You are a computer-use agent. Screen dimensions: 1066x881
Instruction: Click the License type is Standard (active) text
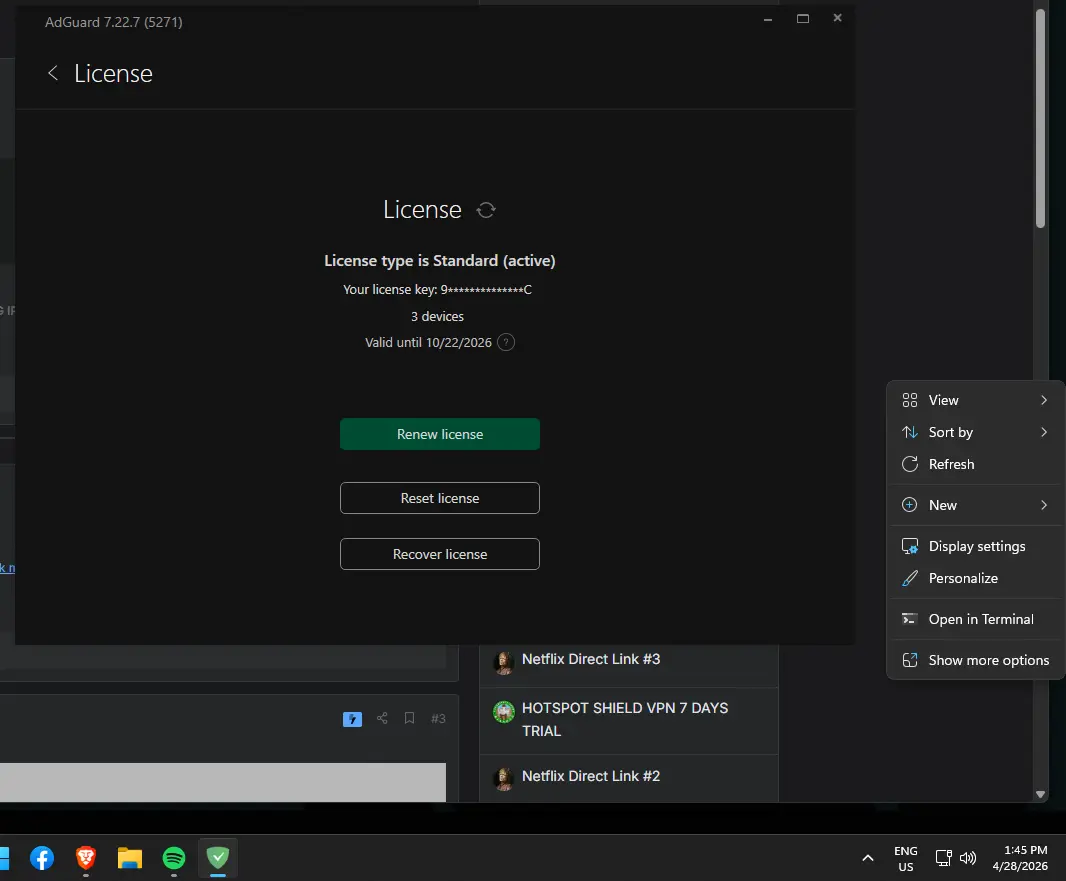point(440,261)
